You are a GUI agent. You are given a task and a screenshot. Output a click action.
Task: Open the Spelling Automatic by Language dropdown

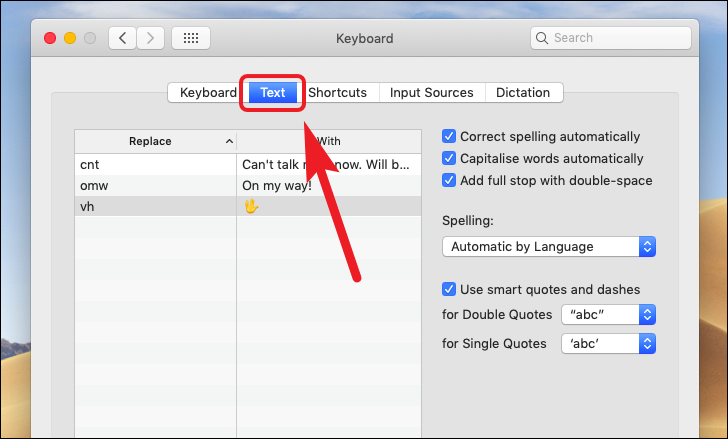pos(549,246)
